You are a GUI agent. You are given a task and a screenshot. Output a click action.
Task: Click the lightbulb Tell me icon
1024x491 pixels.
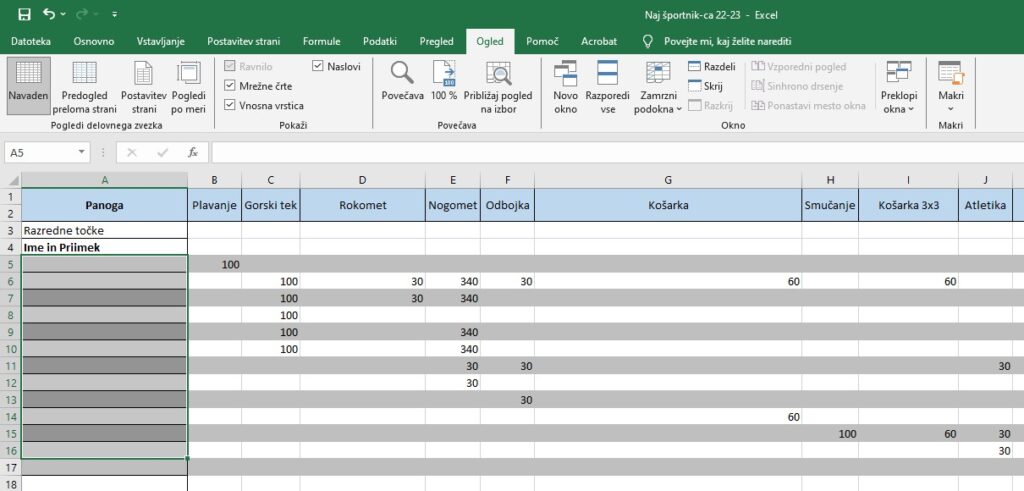coord(648,41)
